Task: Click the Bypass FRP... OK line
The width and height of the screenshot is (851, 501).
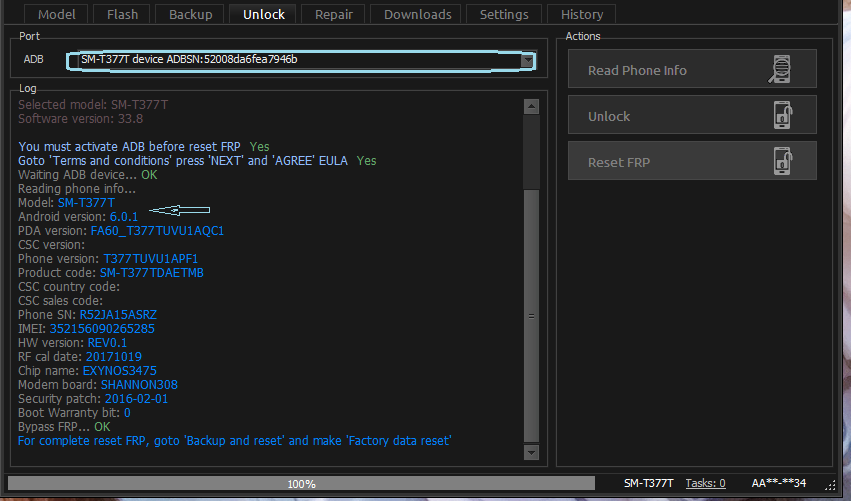Action: click(x=64, y=427)
